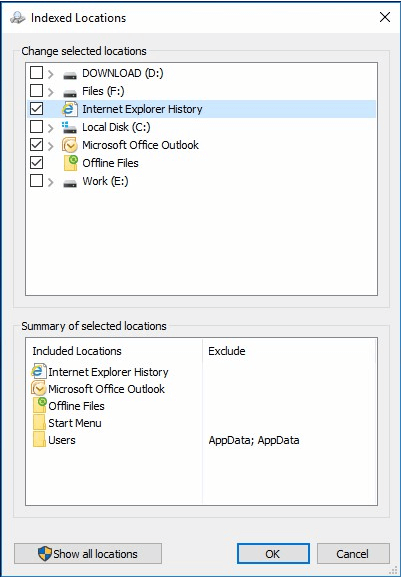Uncheck the Offline Files checkbox
401x577 pixels.
36,163
